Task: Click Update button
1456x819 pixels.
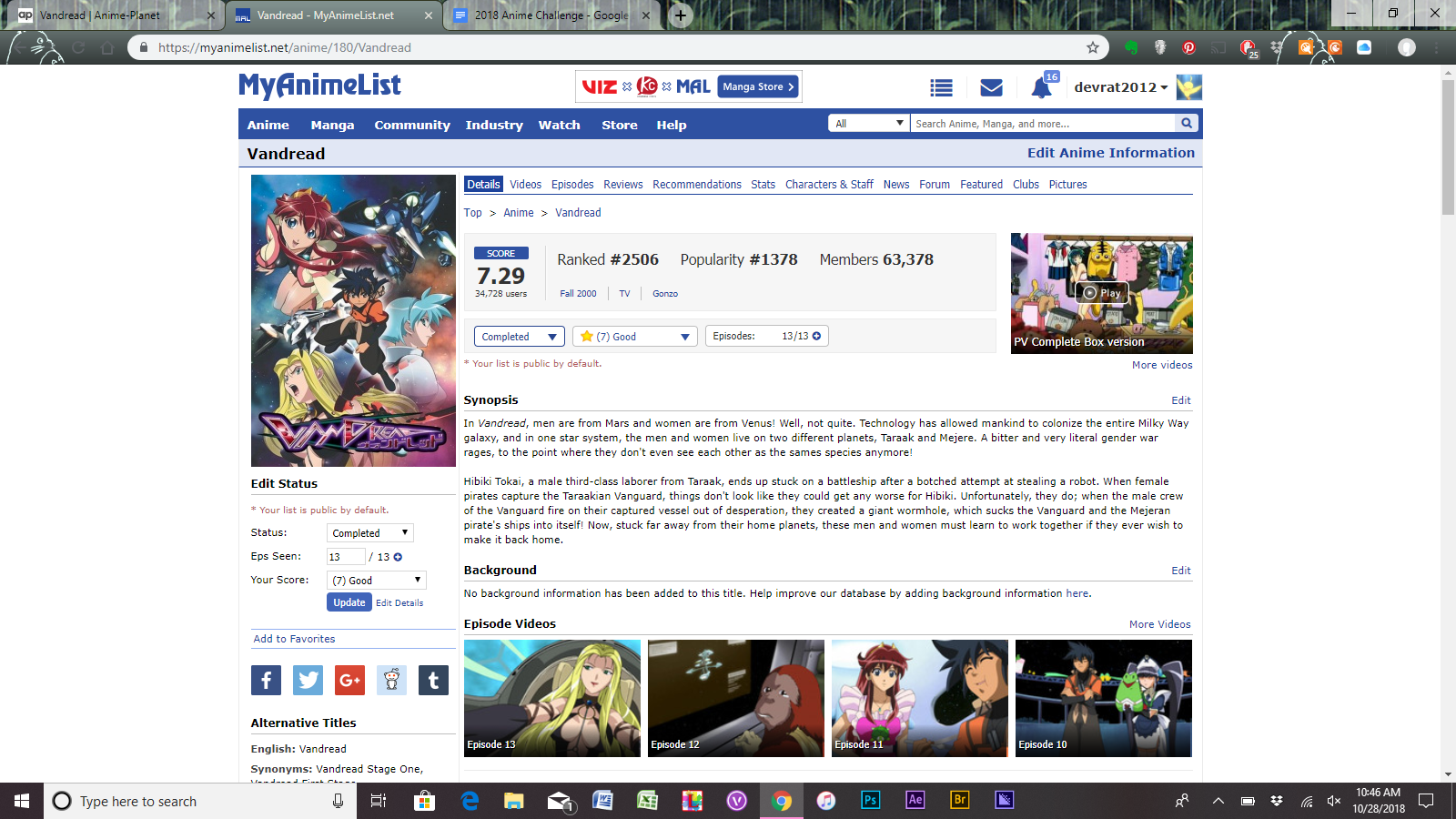Action: pos(349,602)
